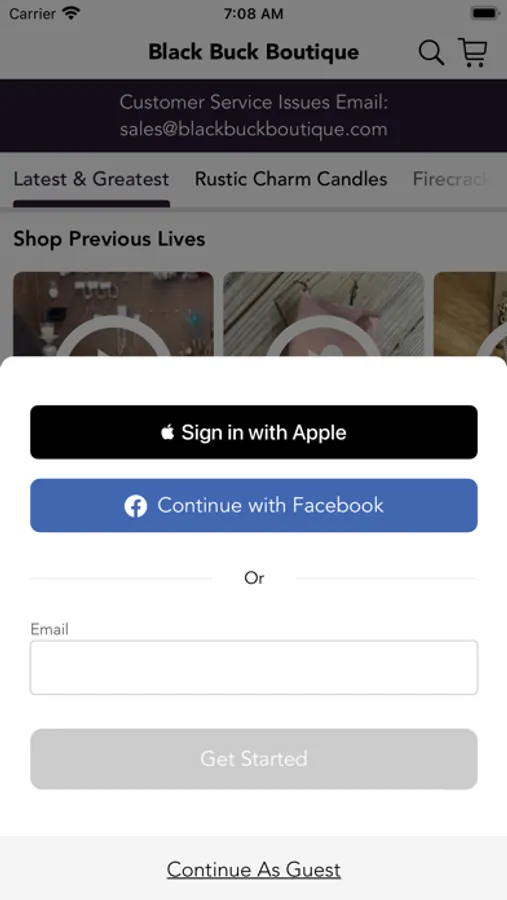This screenshot has width=507, height=900.
Task: Choose Continue As Guest link
Action: pyautogui.click(x=254, y=870)
